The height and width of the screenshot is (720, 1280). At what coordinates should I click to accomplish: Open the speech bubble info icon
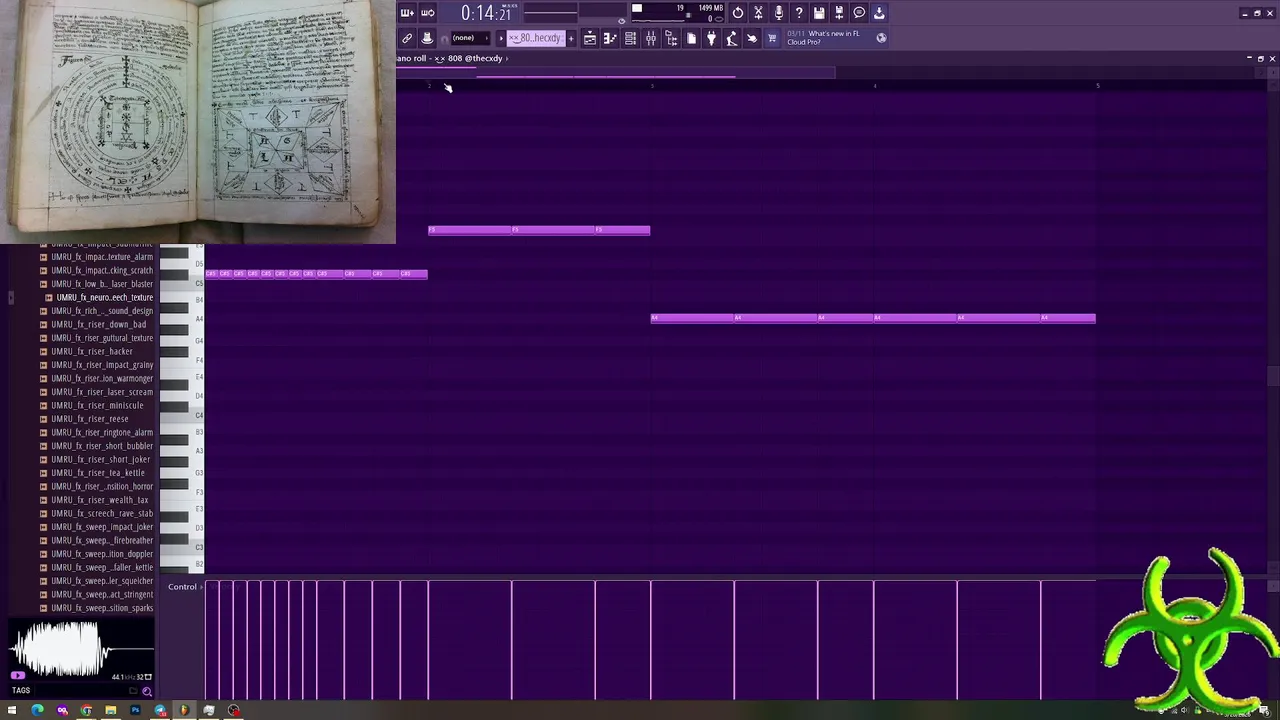click(859, 13)
